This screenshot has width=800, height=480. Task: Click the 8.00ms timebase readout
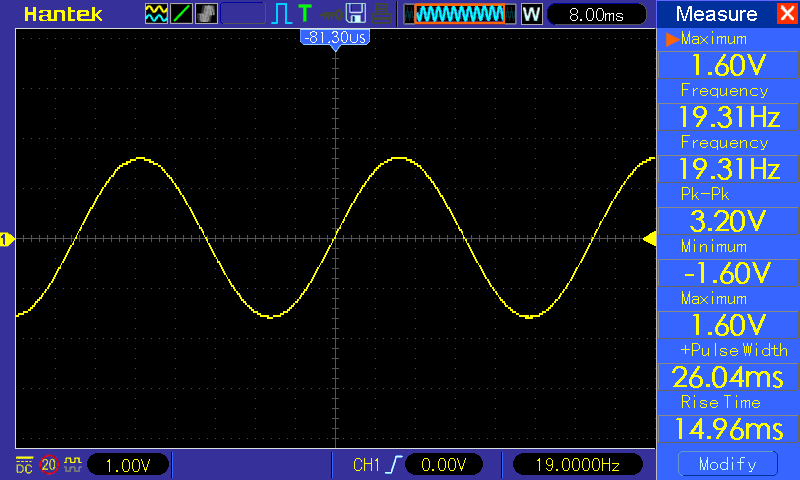[596, 14]
